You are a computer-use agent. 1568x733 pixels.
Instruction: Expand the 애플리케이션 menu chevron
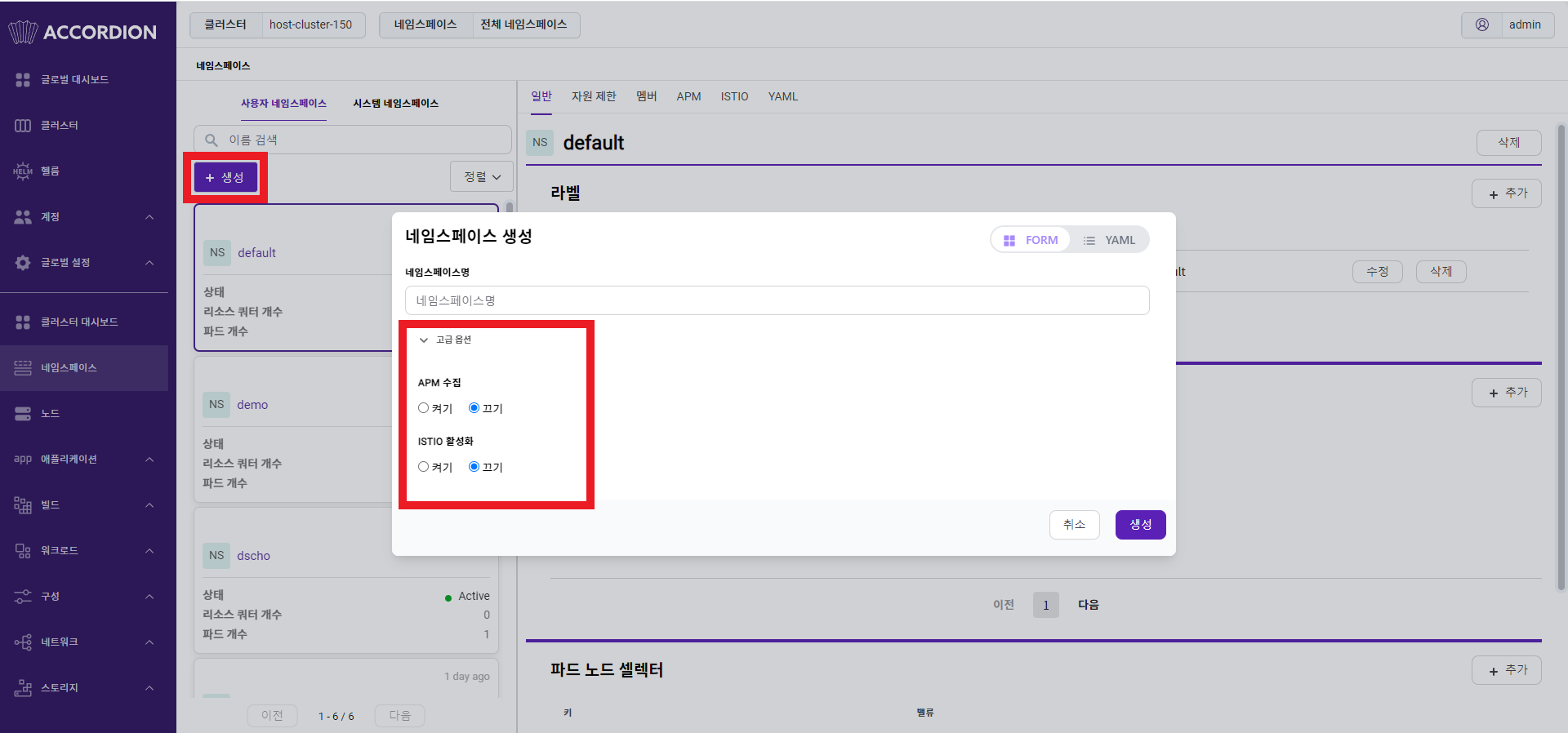[149, 459]
